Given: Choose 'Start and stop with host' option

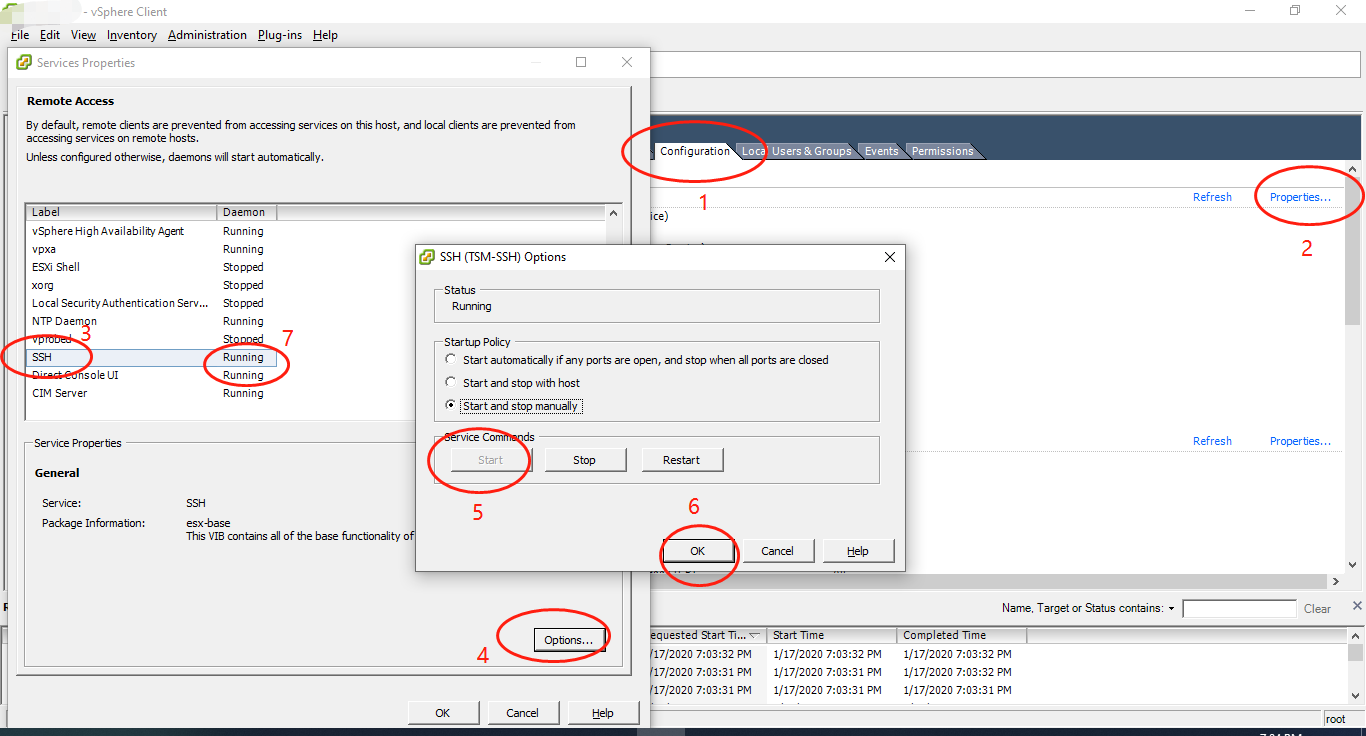Looking at the screenshot, I should click(x=452, y=383).
